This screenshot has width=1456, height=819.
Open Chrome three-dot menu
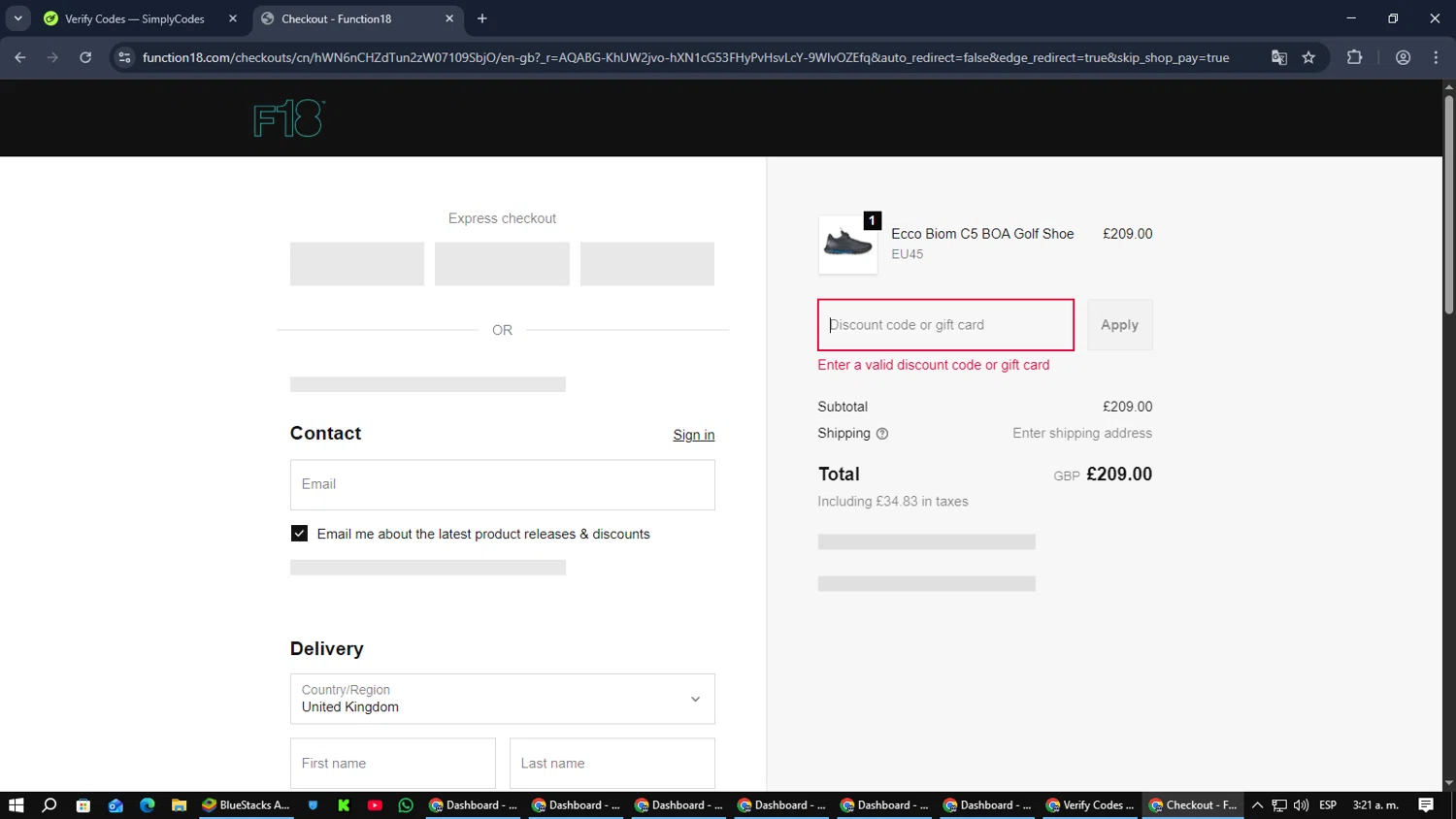1436,57
